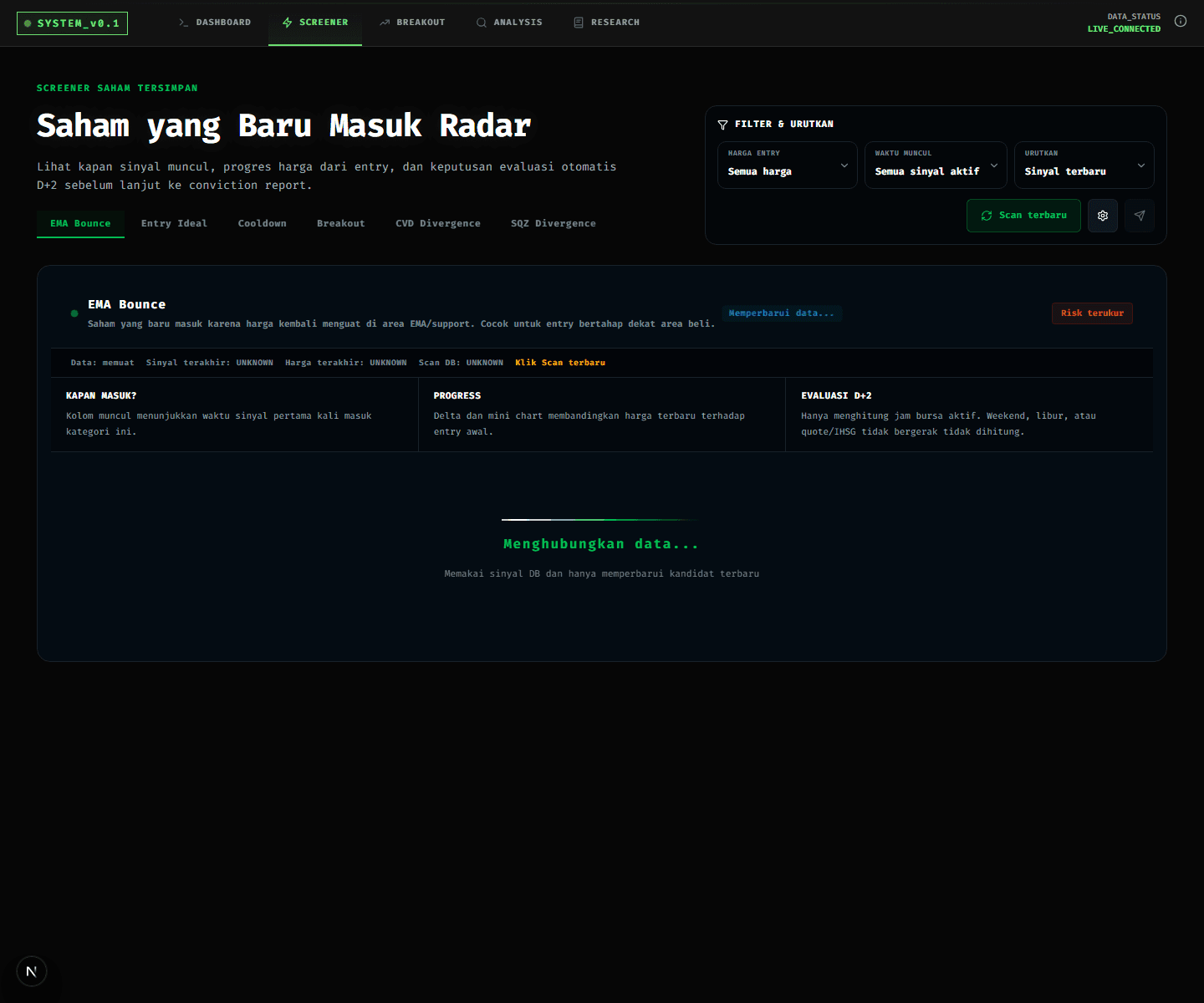This screenshot has width=1204, height=1003.
Task: Switch to the Cooldown tab
Action: pos(262,224)
